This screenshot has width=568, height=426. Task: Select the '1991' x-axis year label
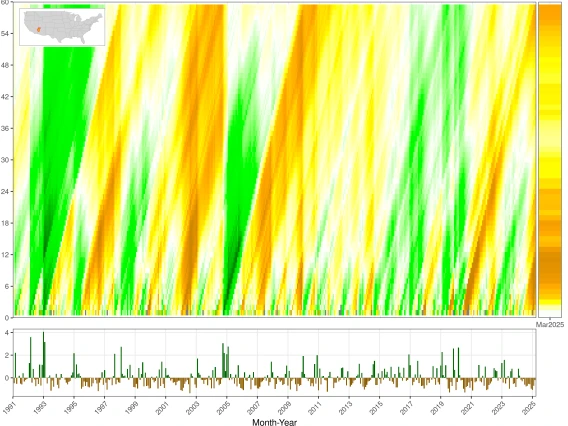pos(8,408)
